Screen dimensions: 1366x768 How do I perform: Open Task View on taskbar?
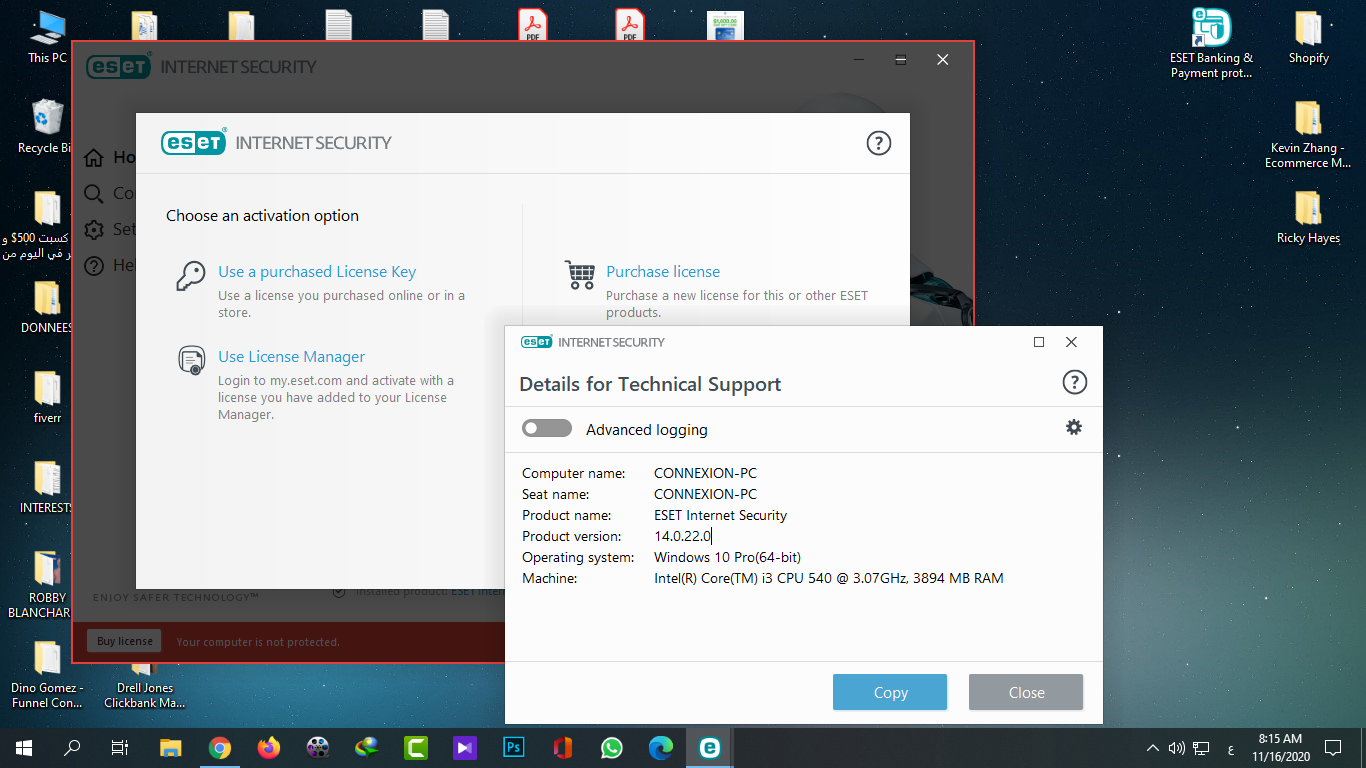(120, 747)
